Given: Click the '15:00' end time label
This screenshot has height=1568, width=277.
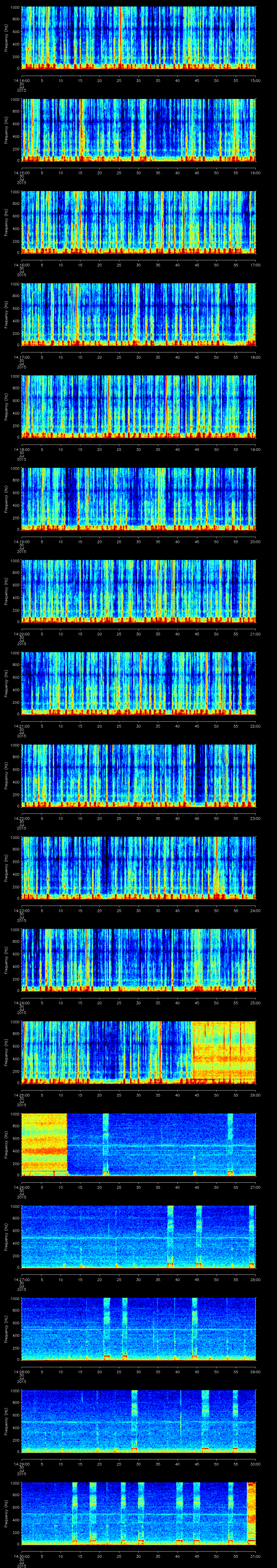Looking at the screenshot, I should (x=255, y=80).
